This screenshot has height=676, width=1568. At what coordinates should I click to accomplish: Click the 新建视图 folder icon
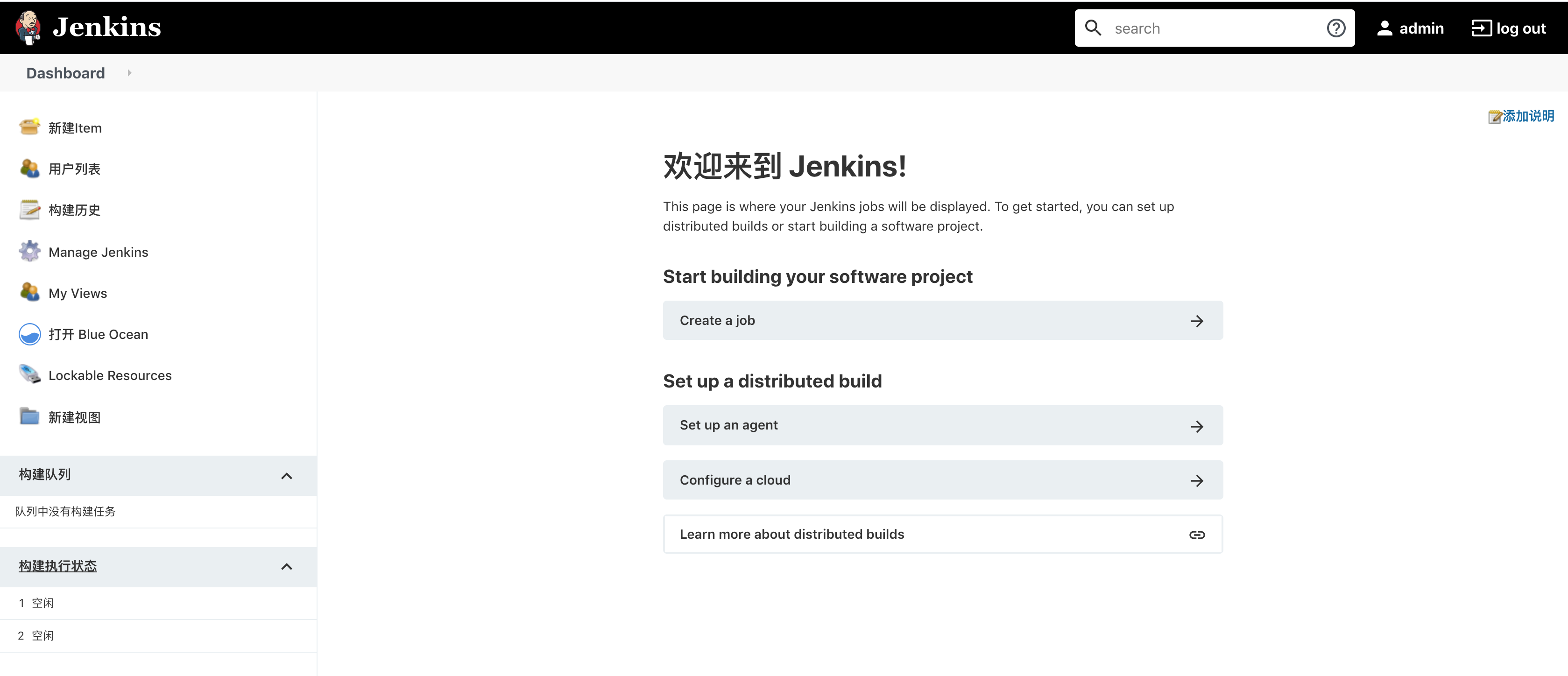pos(29,417)
